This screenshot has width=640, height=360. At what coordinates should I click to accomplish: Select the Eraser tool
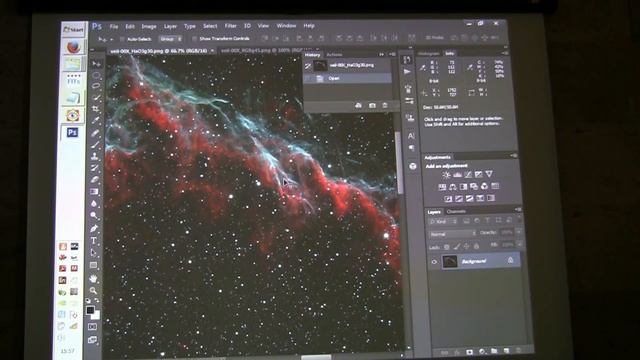pyautogui.click(x=94, y=180)
